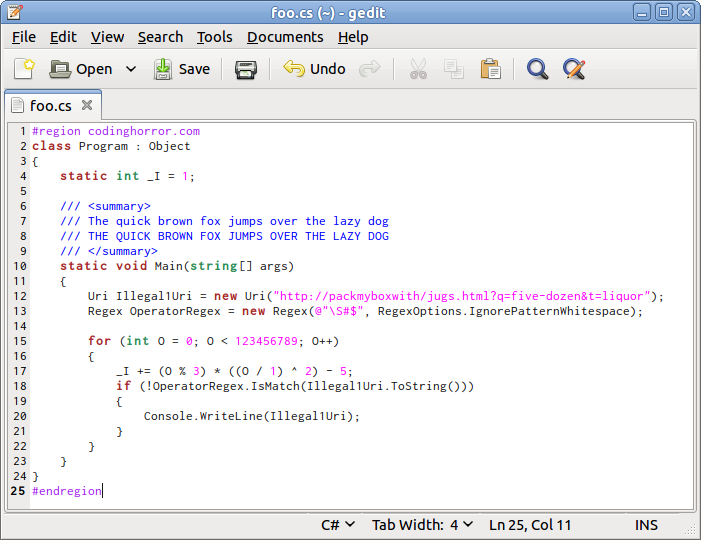Open the Edit menu
Screen dimensions: 701x540
63,37
